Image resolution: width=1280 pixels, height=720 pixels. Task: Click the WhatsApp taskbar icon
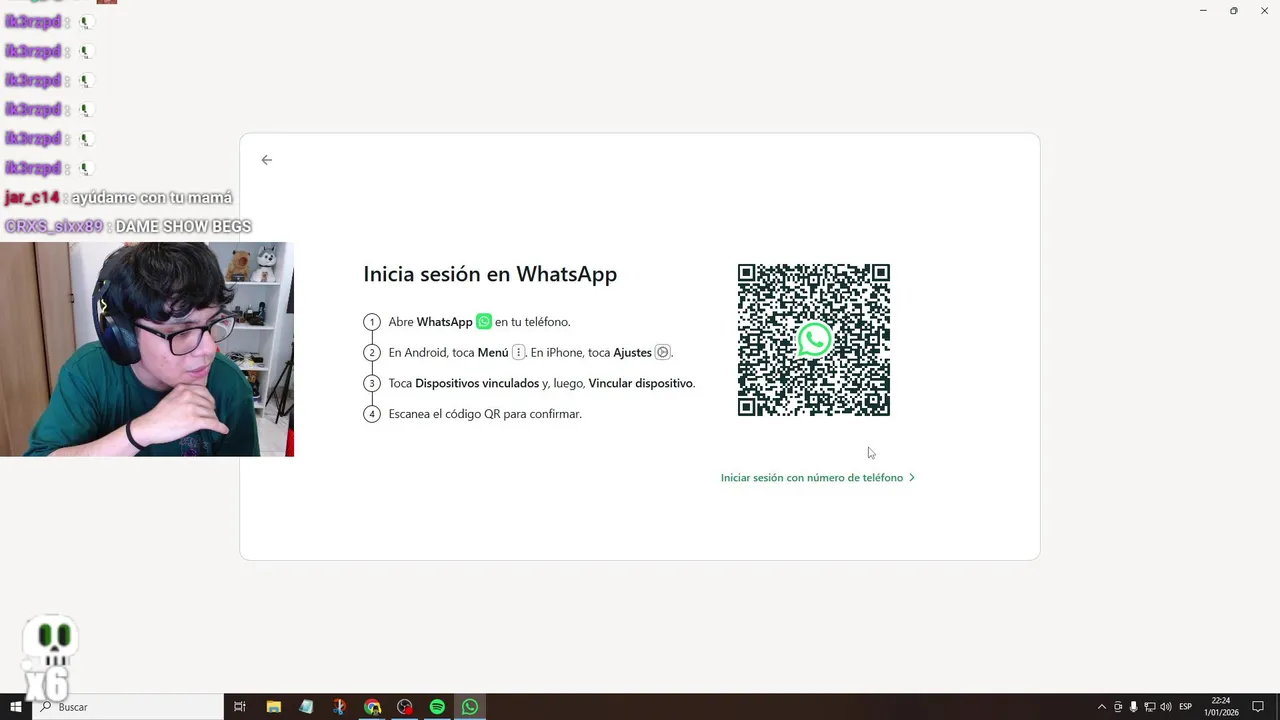pyautogui.click(x=470, y=707)
